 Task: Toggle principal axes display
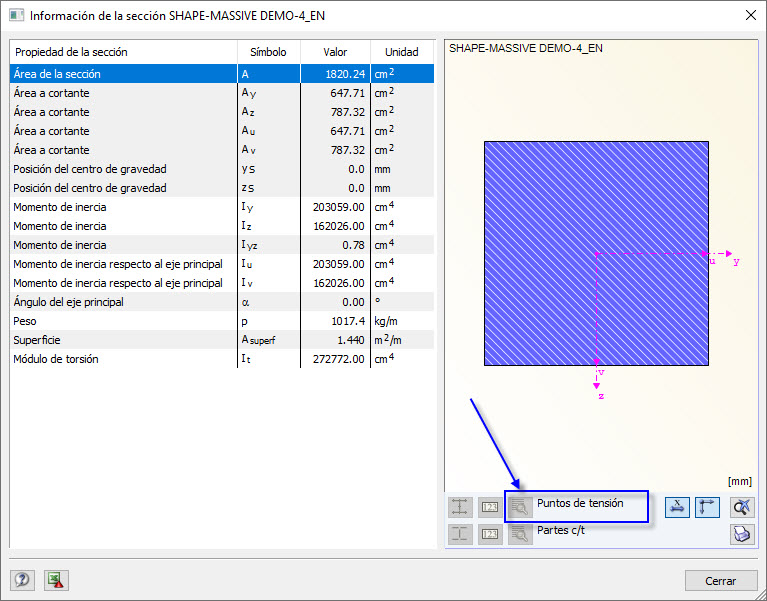(707, 507)
